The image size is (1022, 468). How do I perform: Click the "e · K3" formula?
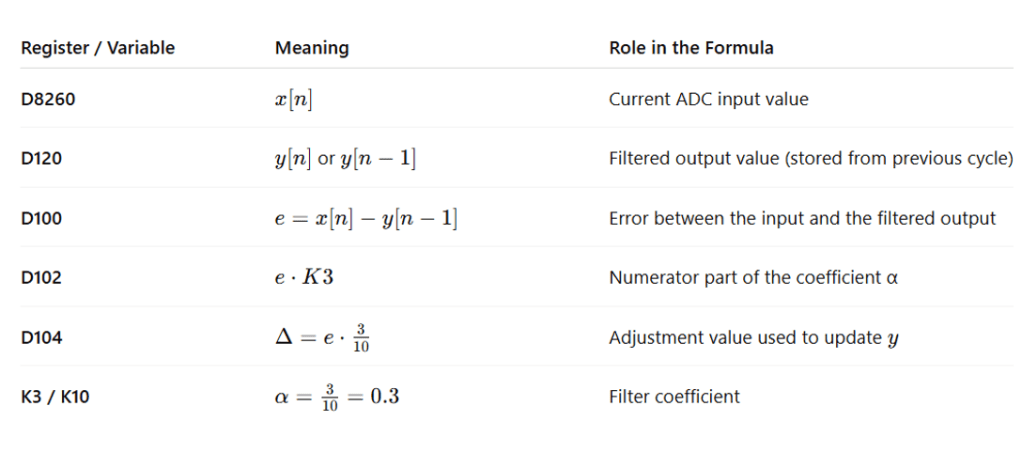coord(304,277)
